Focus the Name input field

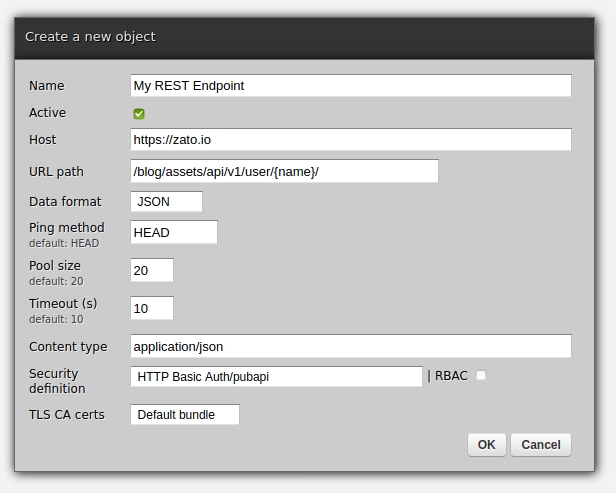tap(350, 85)
